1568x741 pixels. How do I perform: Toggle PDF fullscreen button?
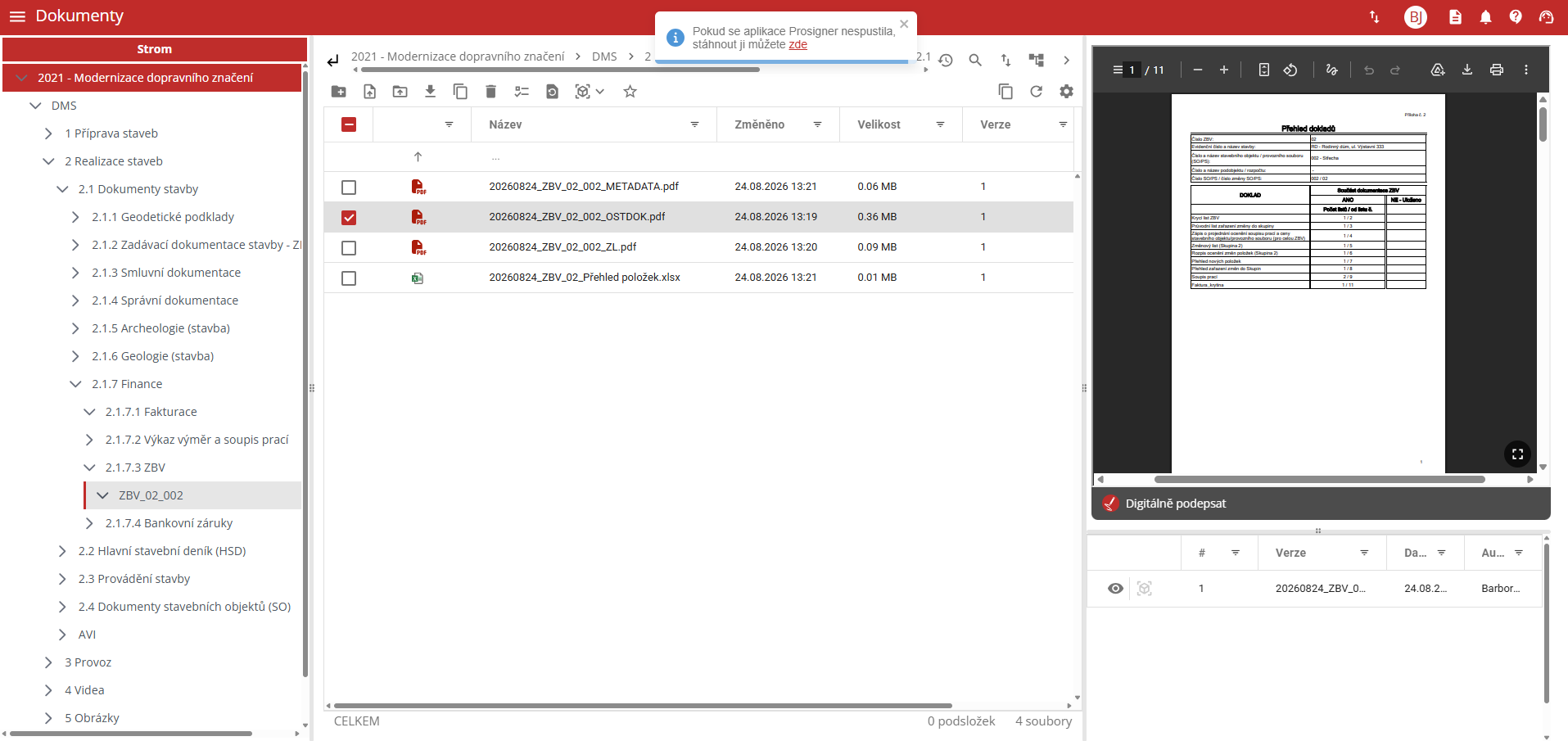tap(1517, 454)
